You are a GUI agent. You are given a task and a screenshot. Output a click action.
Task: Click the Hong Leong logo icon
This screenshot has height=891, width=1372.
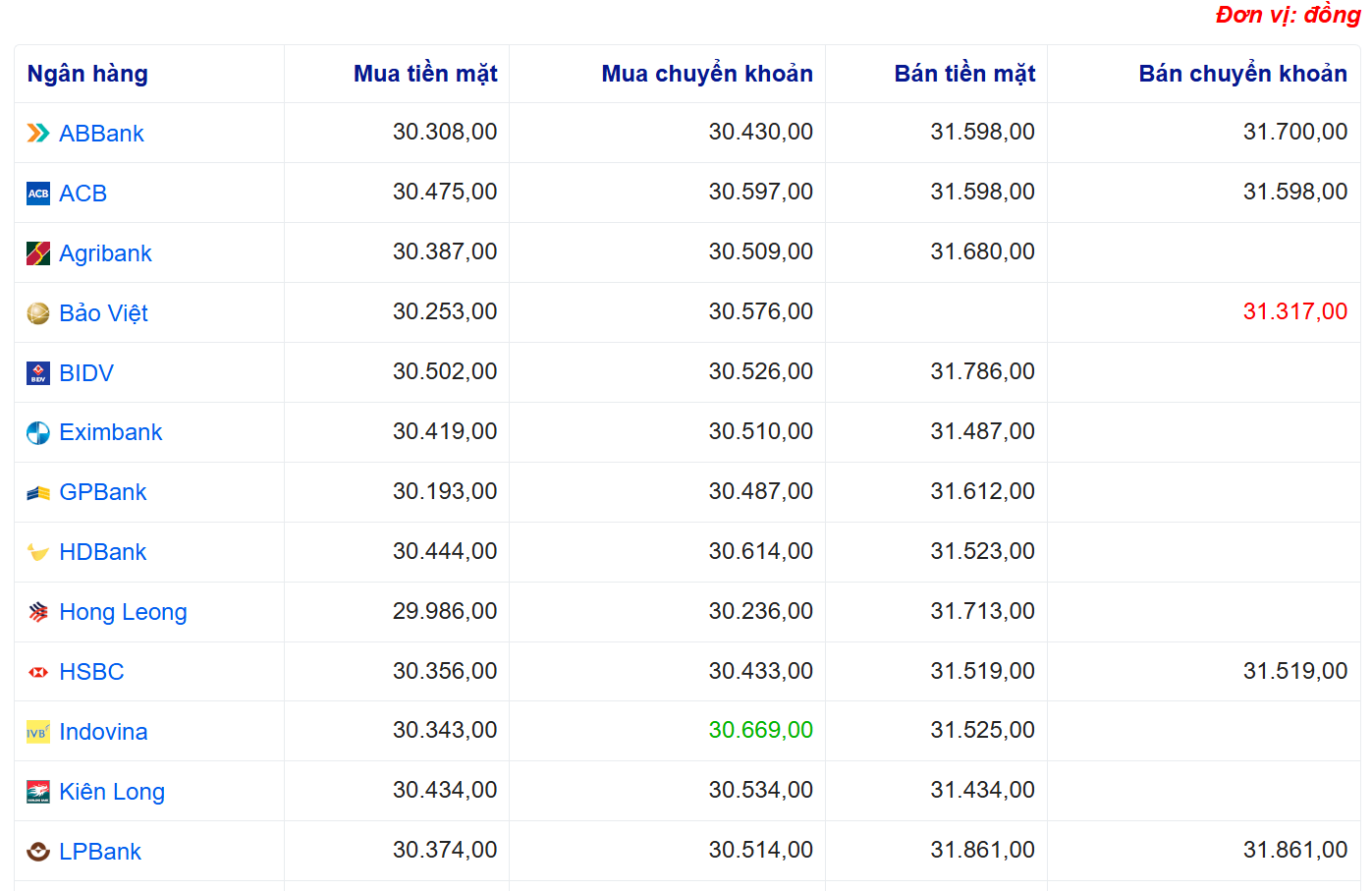click(x=38, y=612)
